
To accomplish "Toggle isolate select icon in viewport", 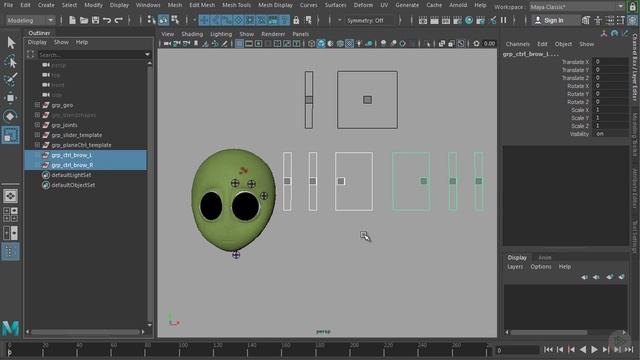I will (x=427, y=44).
